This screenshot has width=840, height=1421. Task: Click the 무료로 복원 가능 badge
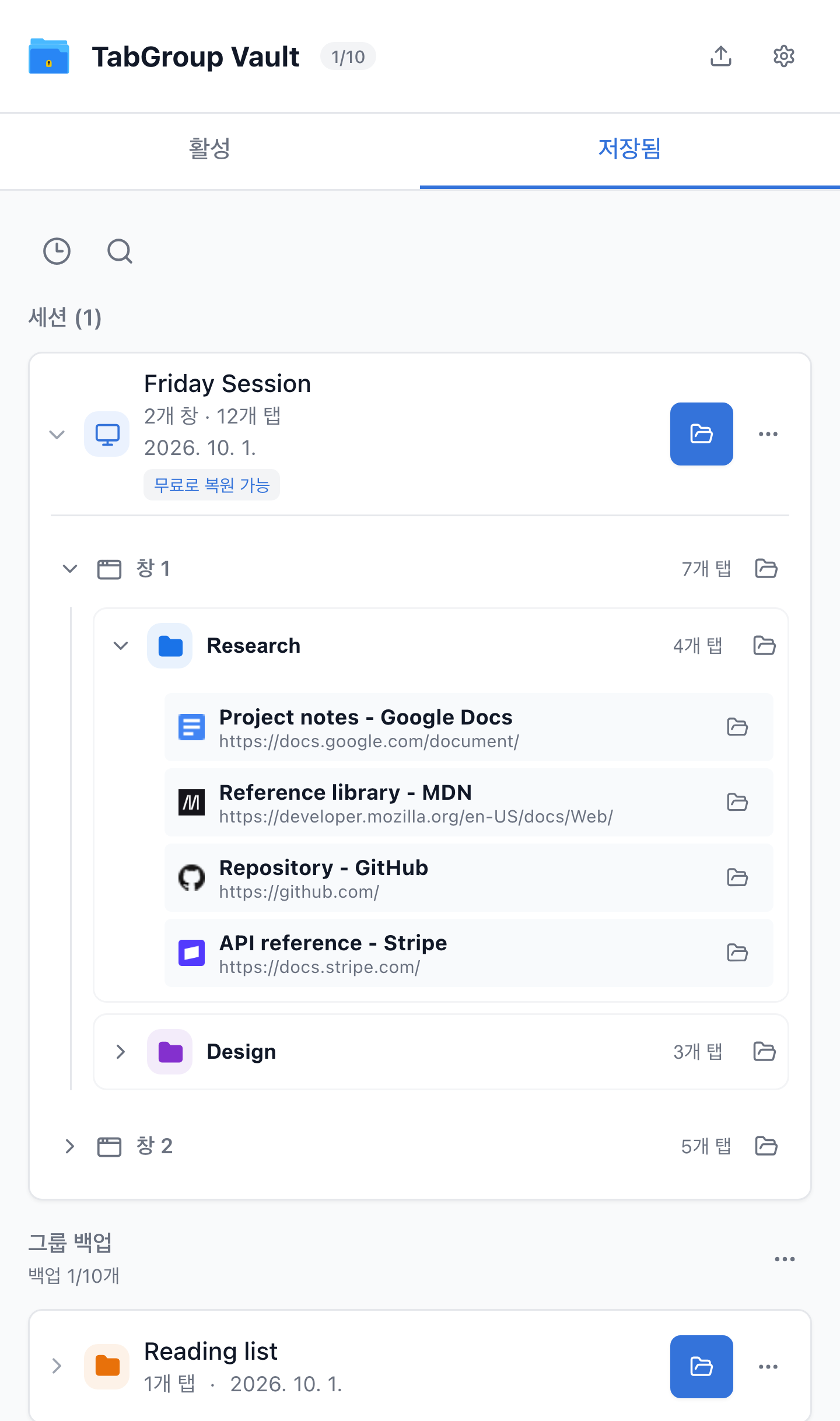pos(212,485)
